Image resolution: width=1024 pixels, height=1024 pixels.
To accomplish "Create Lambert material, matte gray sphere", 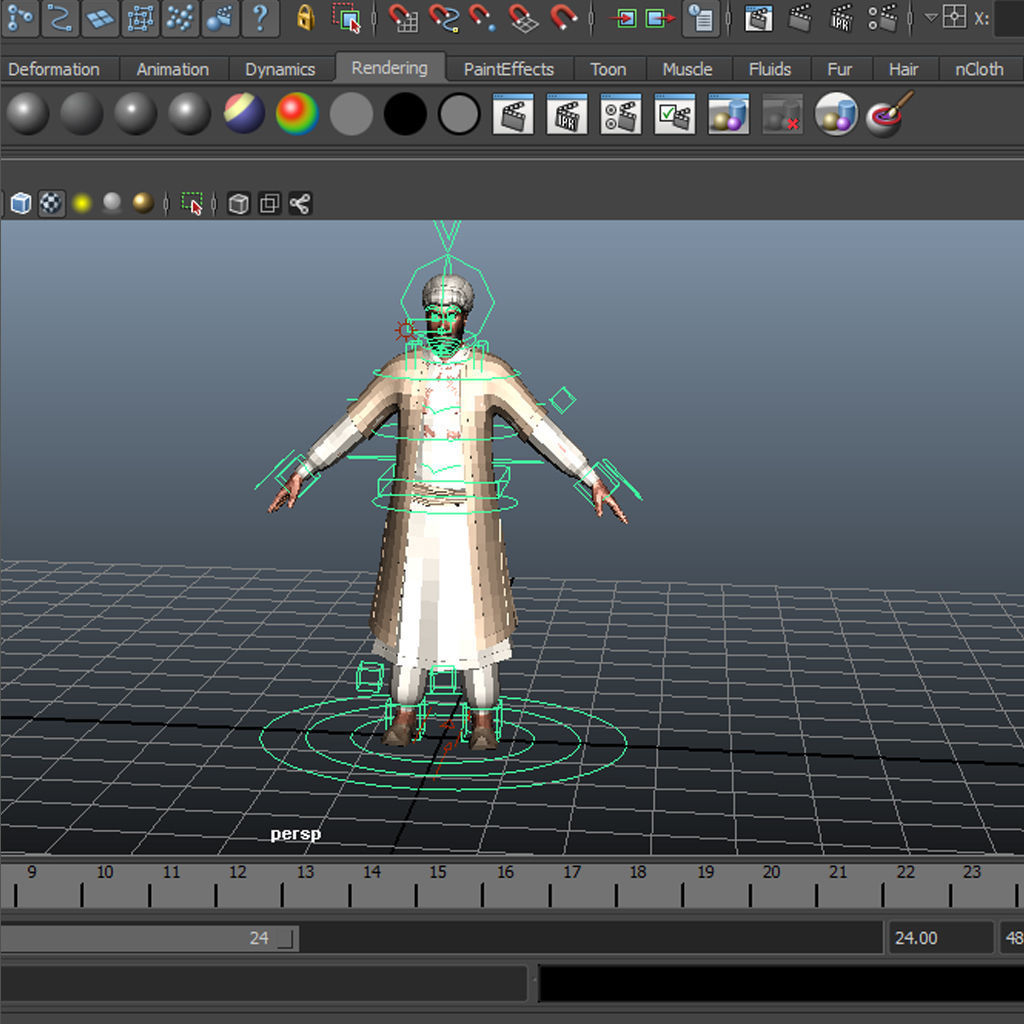I will tap(82, 114).
